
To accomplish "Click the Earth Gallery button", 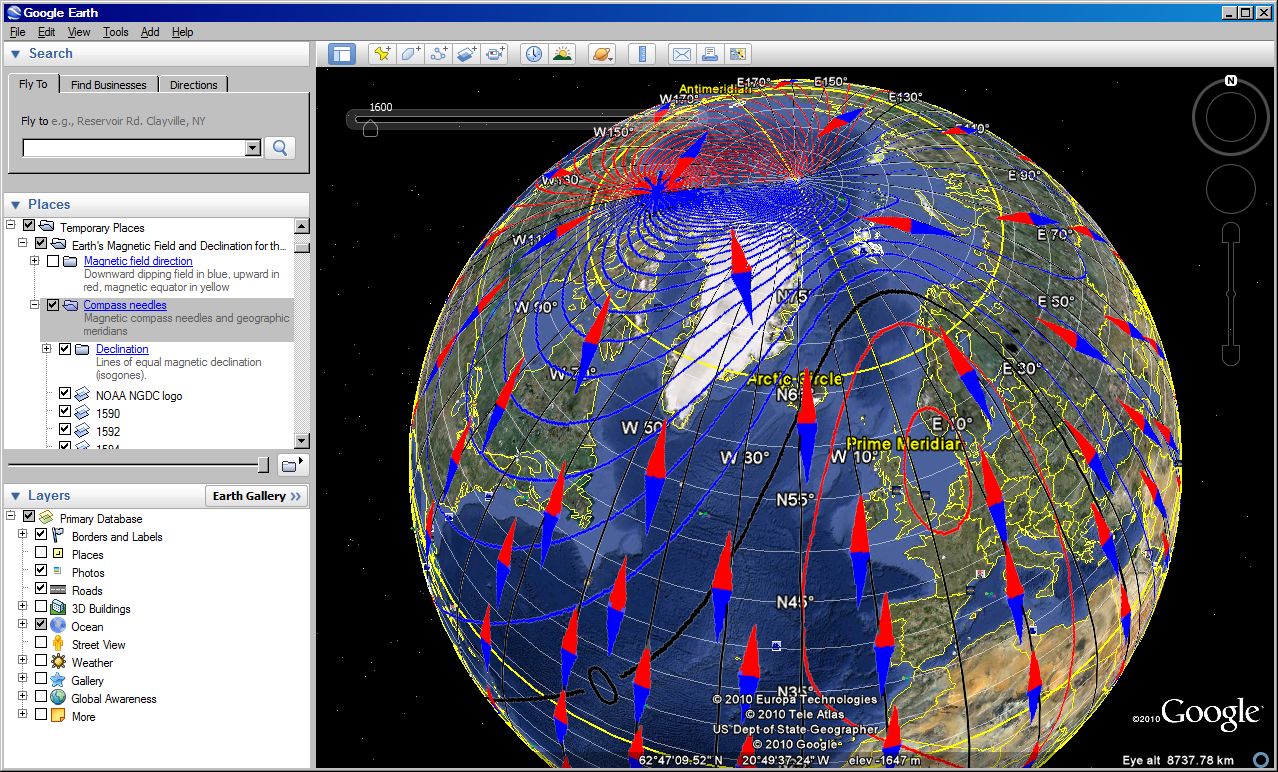I will [256, 496].
